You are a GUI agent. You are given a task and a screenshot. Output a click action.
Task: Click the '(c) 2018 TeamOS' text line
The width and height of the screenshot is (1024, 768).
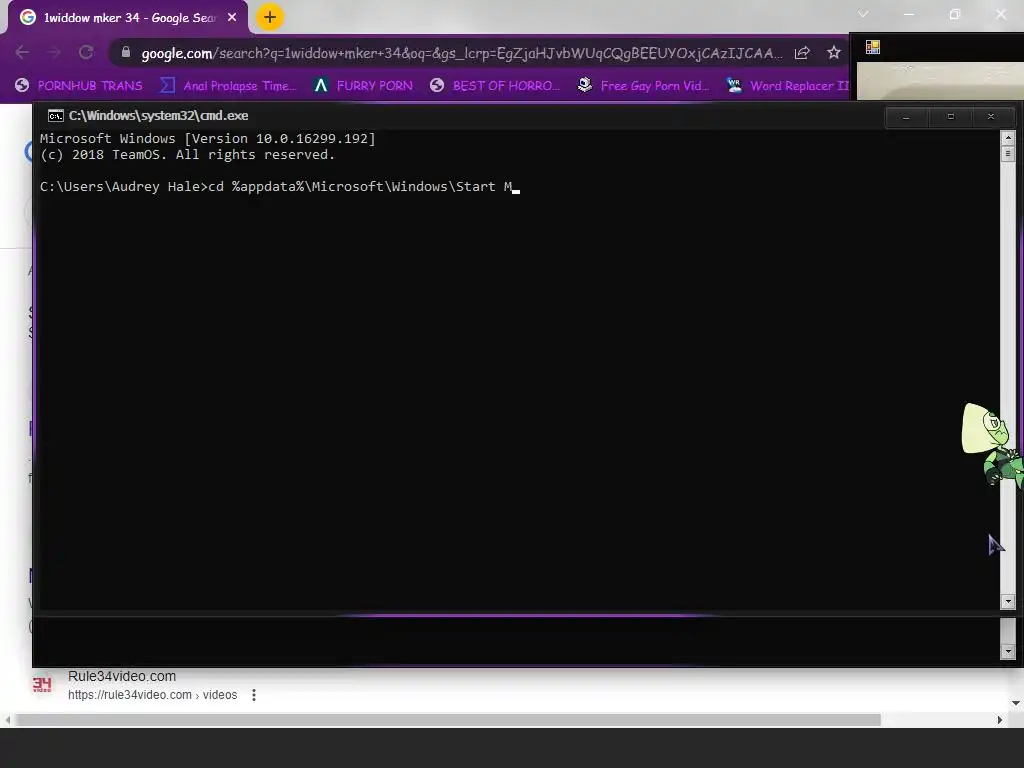click(187, 155)
